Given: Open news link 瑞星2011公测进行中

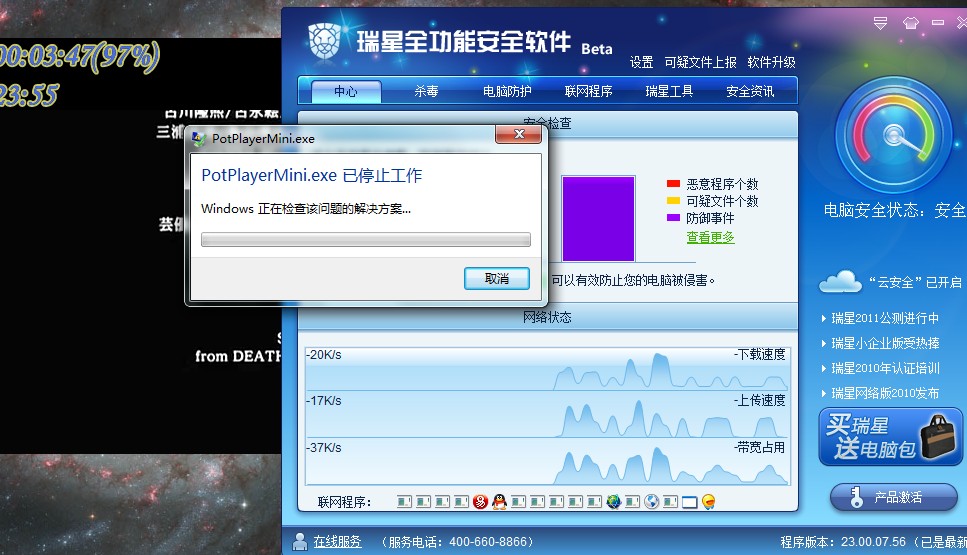Looking at the screenshot, I should click(885, 318).
